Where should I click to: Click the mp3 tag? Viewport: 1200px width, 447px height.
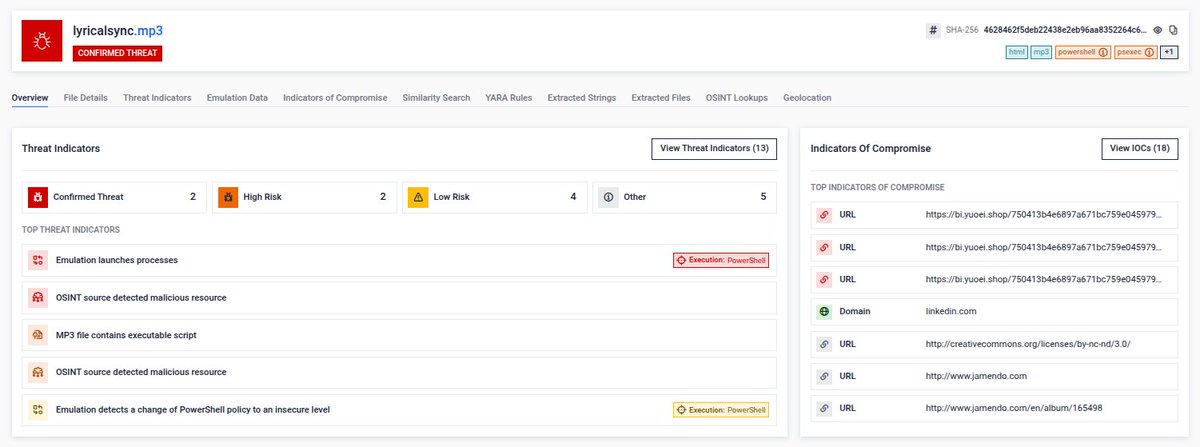tap(1041, 52)
